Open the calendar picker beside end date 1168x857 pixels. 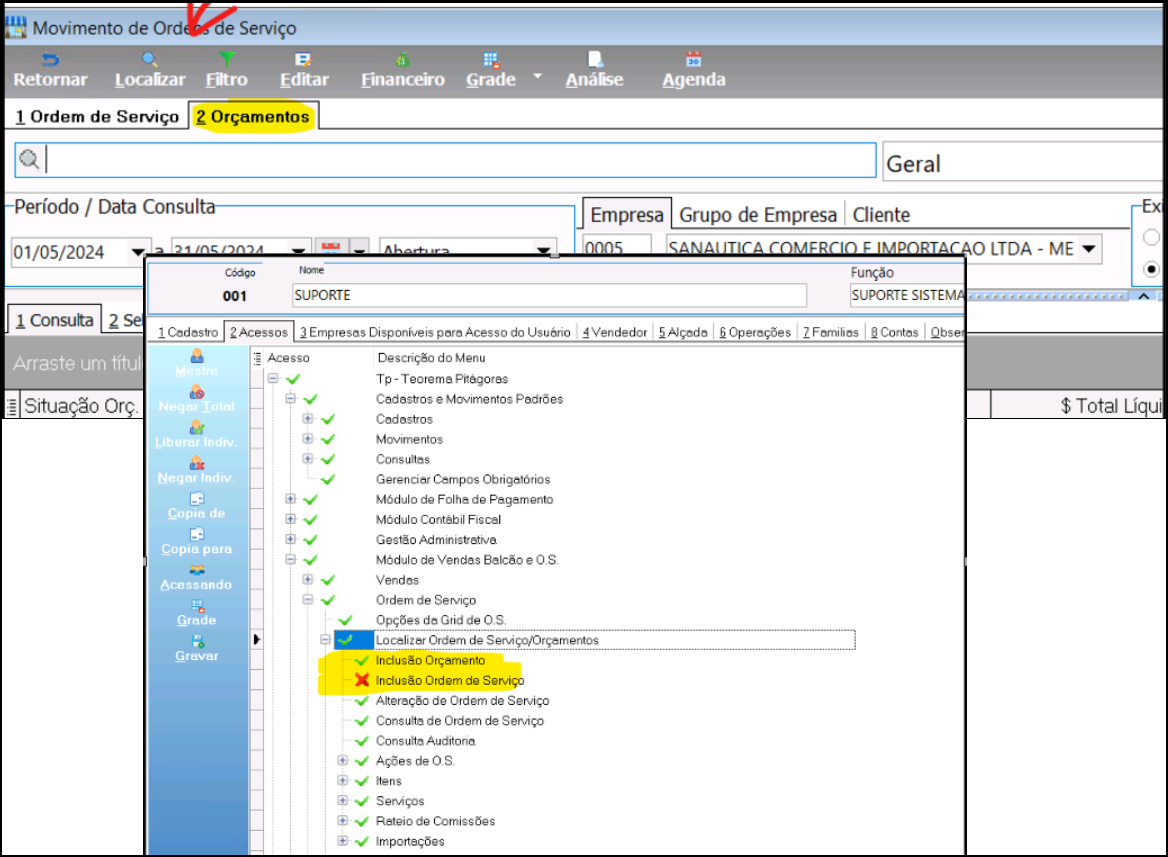(331, 247)
